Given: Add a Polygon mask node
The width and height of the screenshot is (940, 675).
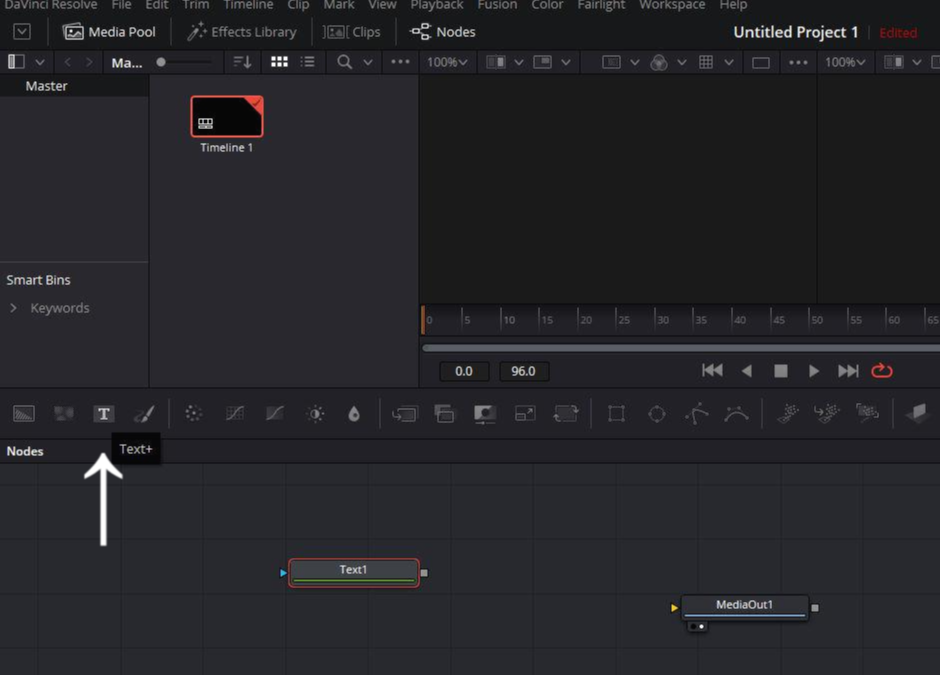Looking at the screenshot, I should pyautogui.click(x=697, y=414).
